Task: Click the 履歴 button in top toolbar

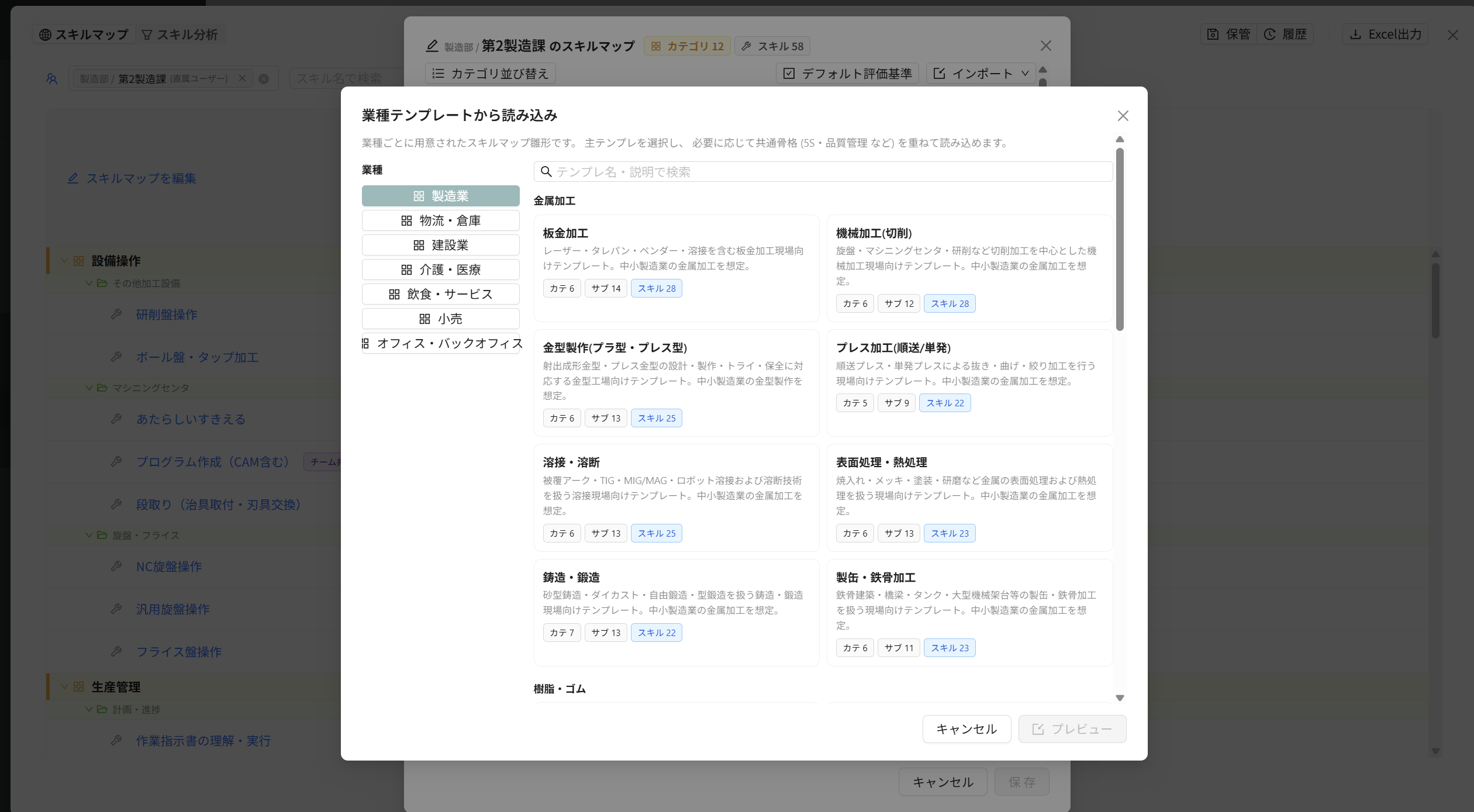Action: point(1285,34)
